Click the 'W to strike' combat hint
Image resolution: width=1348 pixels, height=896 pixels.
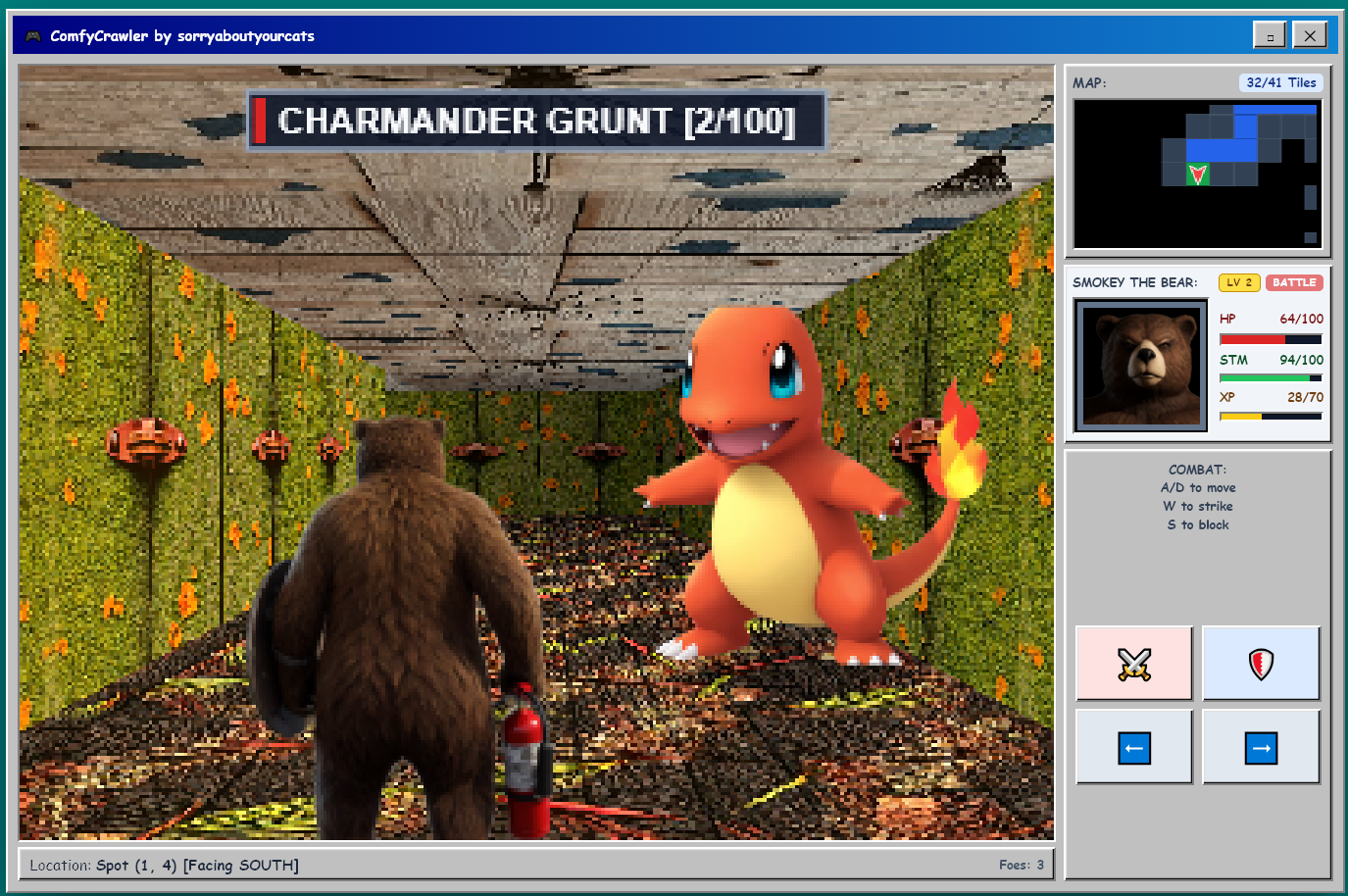pos(1198,507)
